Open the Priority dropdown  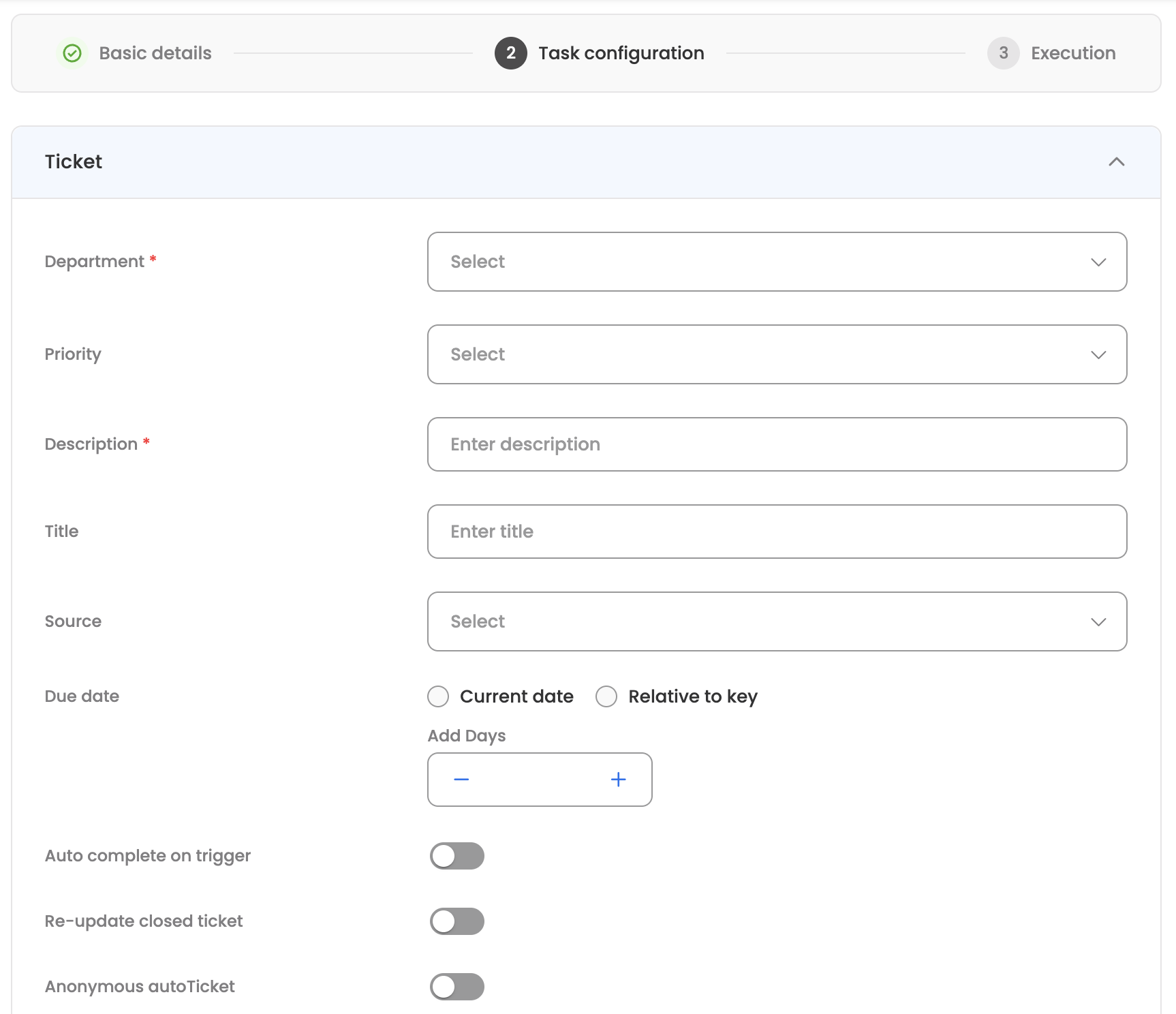(777, 354)
